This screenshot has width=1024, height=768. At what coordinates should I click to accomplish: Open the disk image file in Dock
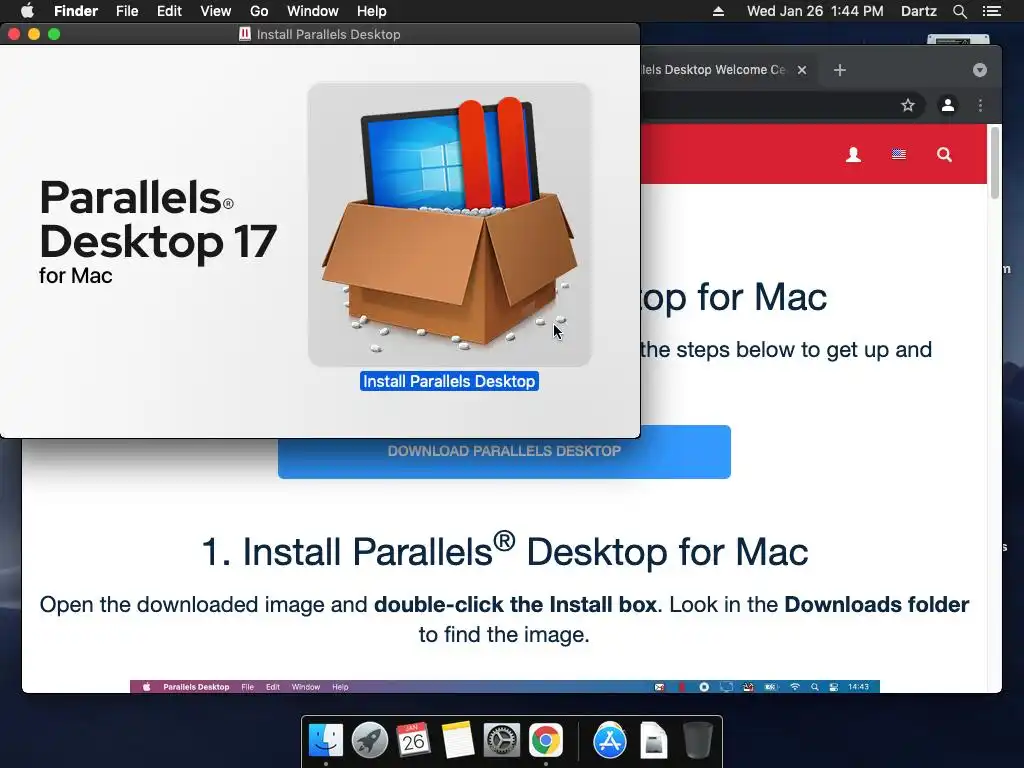click(654, 741)
